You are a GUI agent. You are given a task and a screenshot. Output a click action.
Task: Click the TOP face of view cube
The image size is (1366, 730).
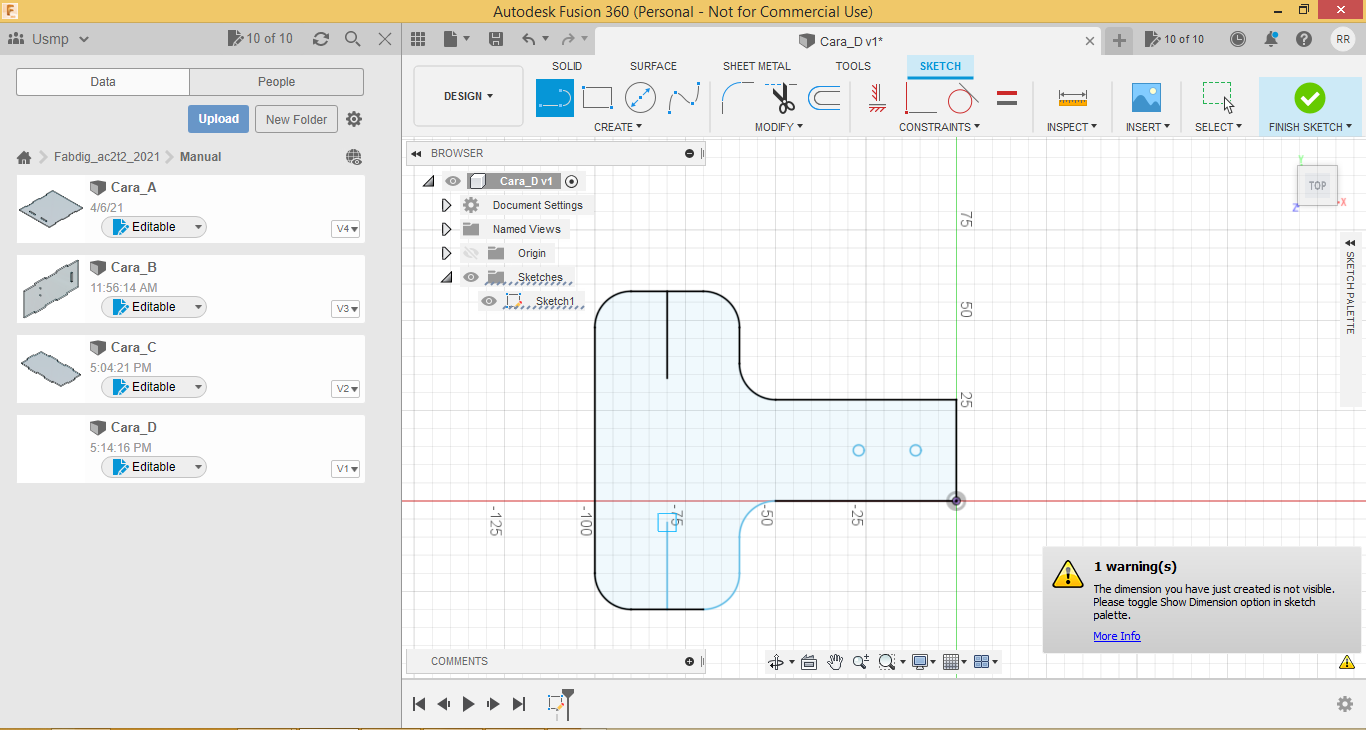[x=1317, y=186]
